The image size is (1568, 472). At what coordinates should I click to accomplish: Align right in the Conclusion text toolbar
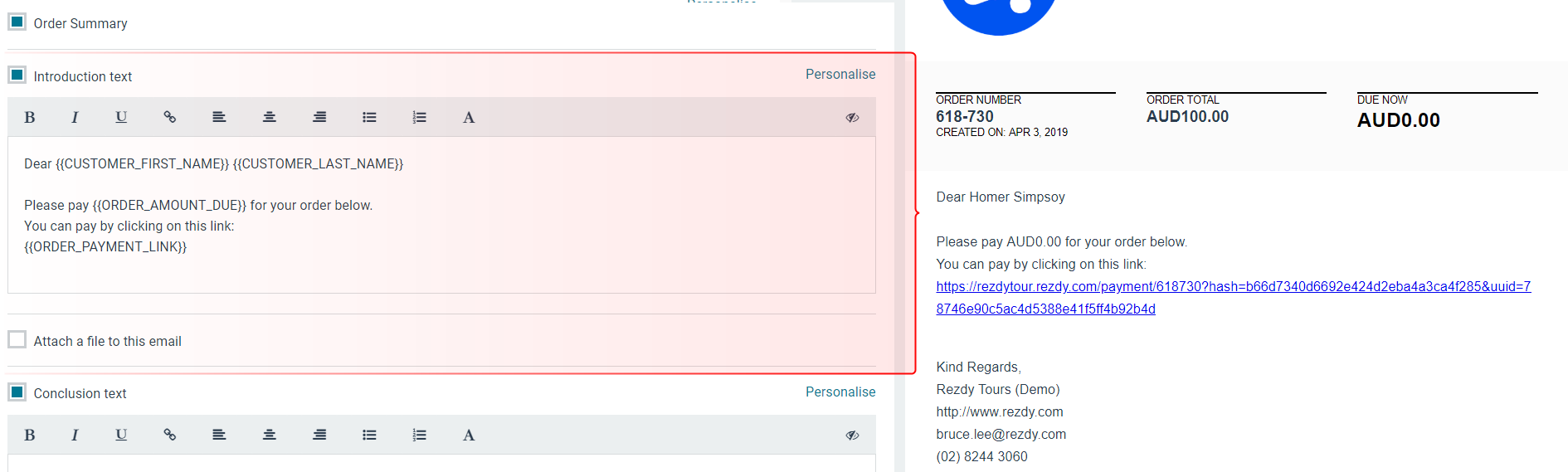click(319, 435)
